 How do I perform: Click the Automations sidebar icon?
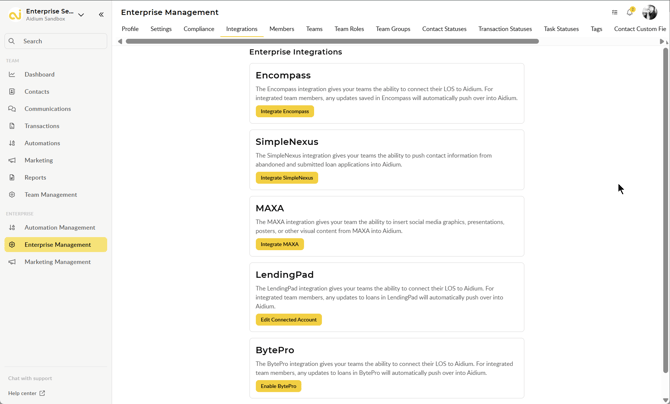(x=12, y=143)
